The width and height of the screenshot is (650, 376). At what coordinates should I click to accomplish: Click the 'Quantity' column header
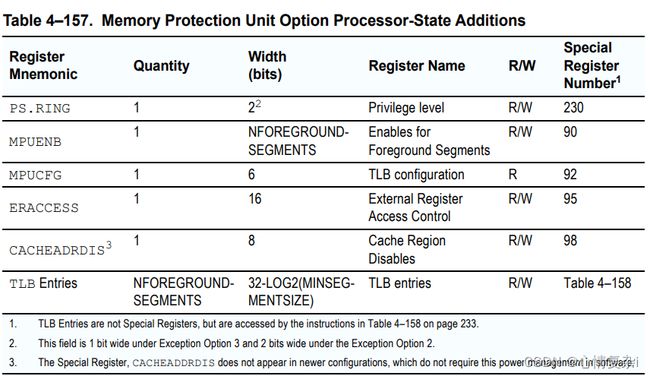pyautogui.click(x=161, y=65)
